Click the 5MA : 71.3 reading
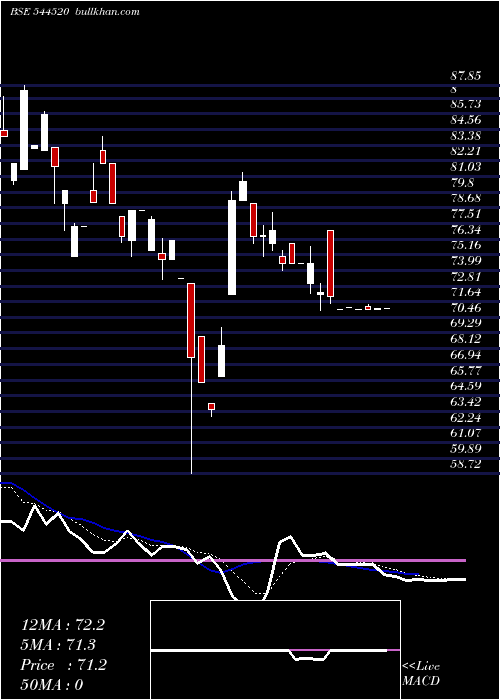The height and width of the screenshot is (700, 500). pos(58,645)
